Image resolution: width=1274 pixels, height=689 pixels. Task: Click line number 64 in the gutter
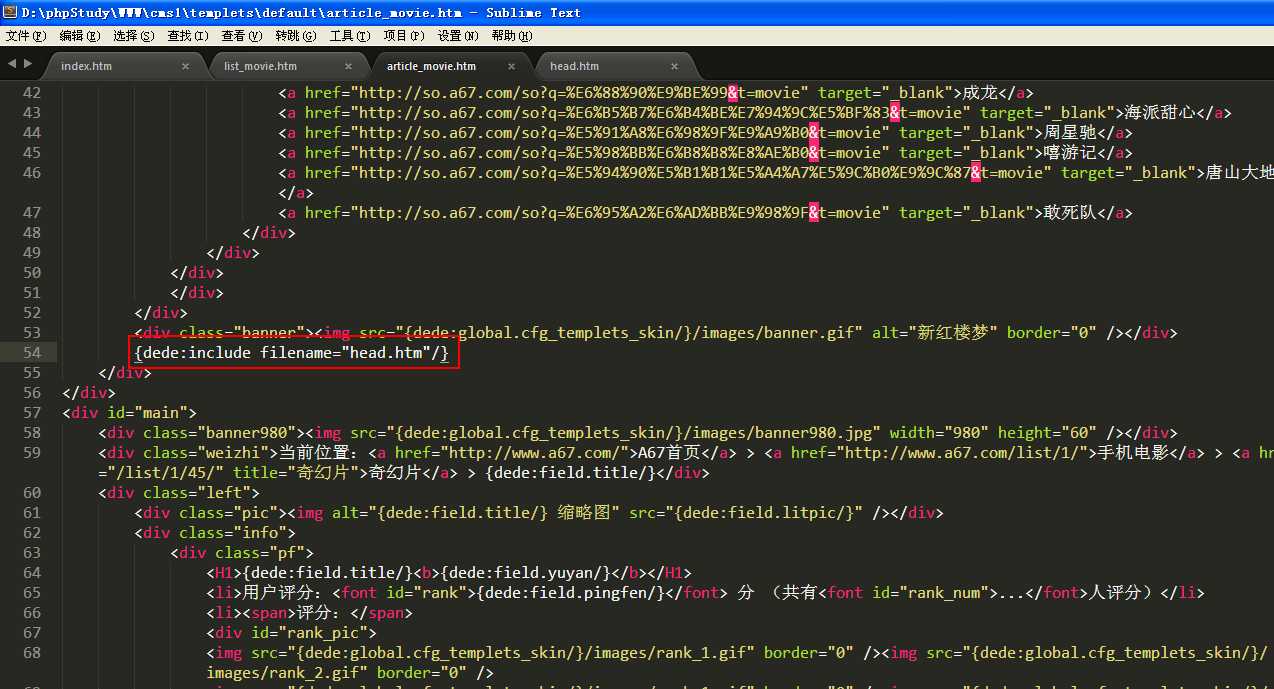[x=31, y=573]
